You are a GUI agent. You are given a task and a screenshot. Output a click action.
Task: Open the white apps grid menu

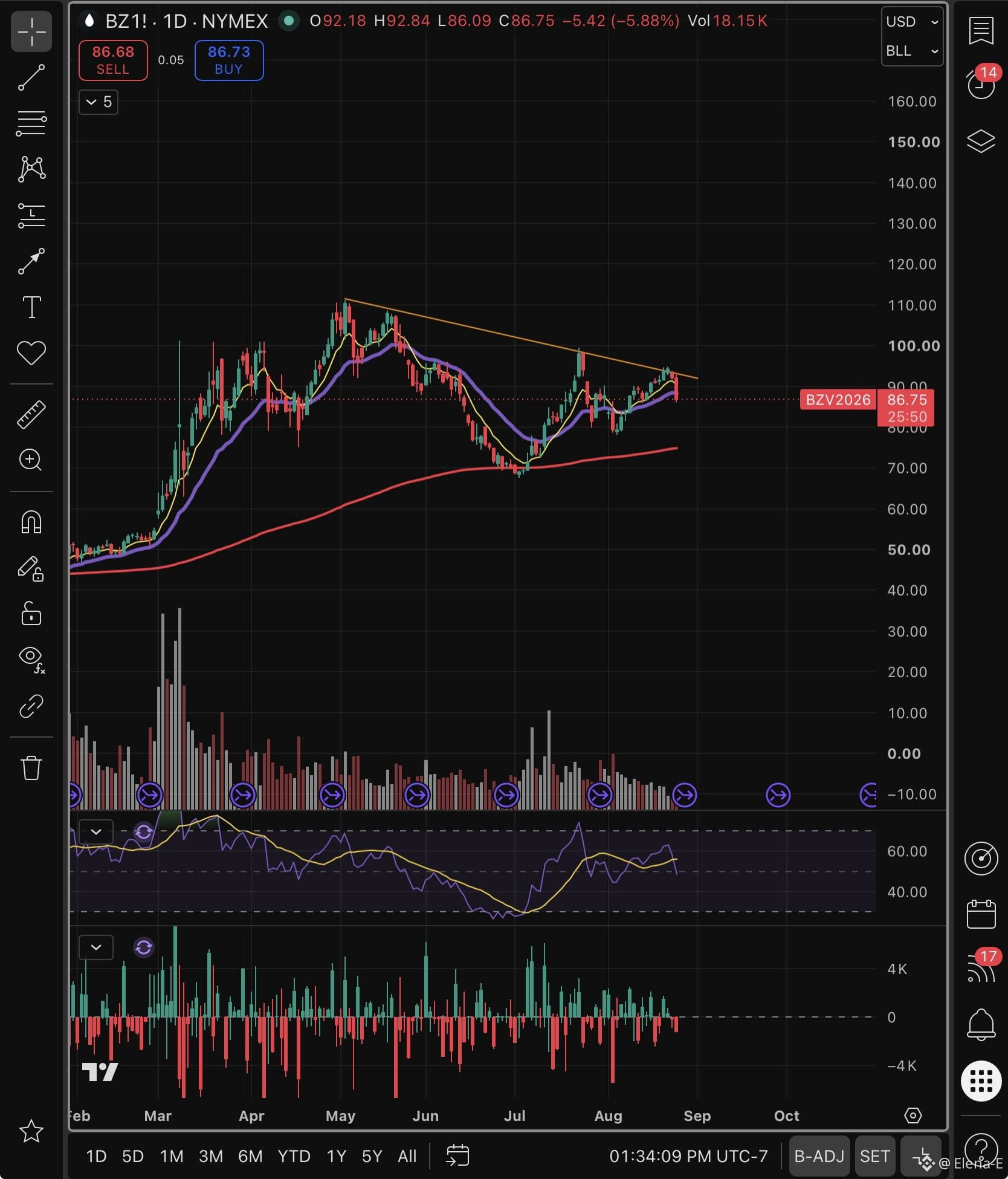(981, 1080)
